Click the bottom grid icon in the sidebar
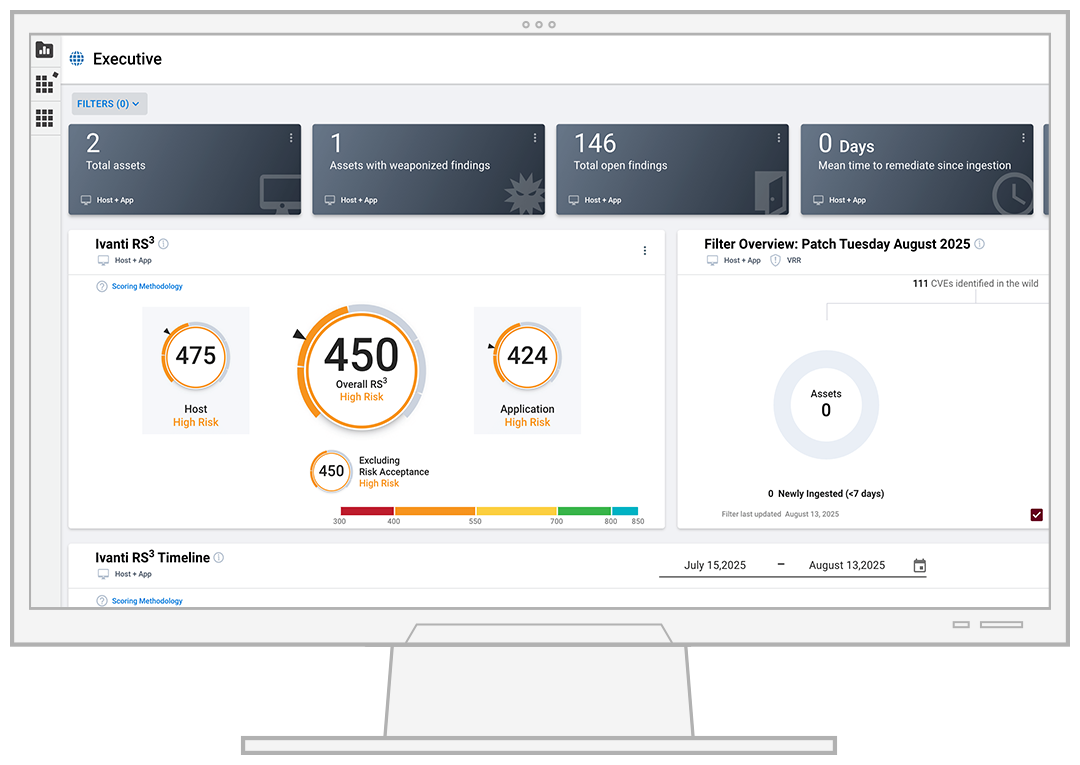The height and width of the screenshot is (765, 1080). click(x=45, y=118)
